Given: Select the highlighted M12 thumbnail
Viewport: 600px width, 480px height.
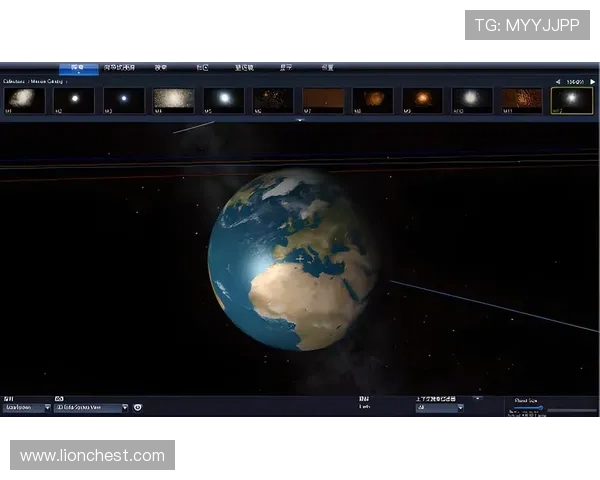Looking at the screenshot, I should (572, 99).
